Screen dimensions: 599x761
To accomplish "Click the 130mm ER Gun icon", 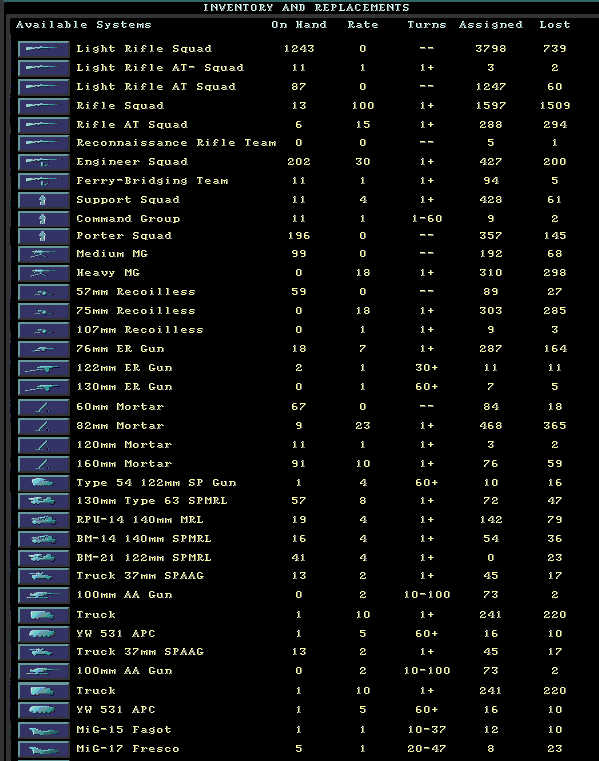I will pos(44,387).
